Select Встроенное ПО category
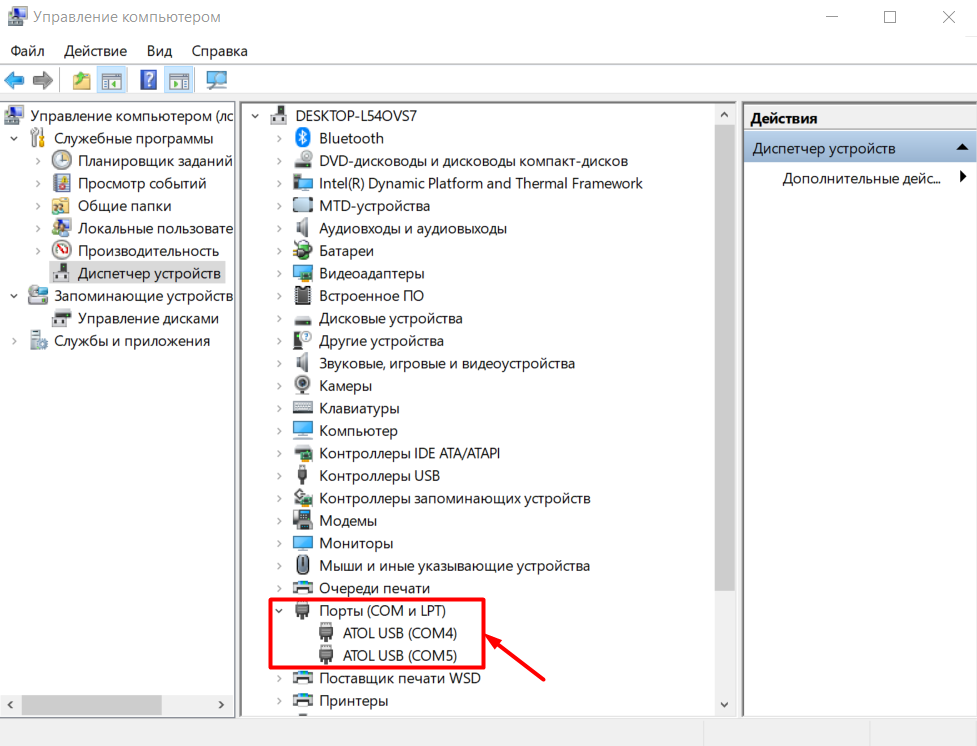The height and width of the screenshot is (746, 977). click(x=371, y=295)
